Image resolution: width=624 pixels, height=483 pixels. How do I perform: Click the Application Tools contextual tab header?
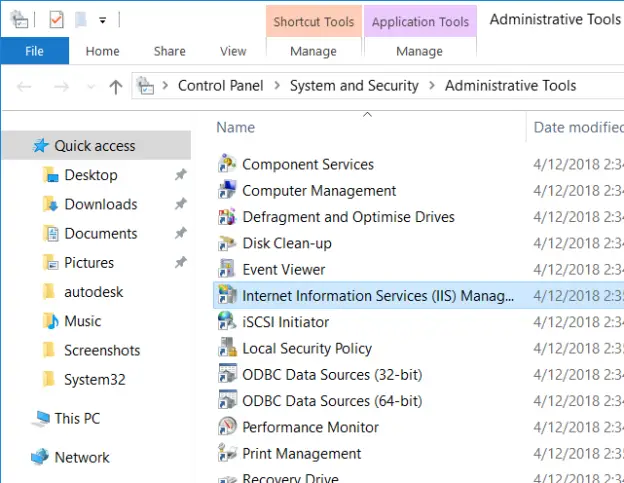pos(420,21)
